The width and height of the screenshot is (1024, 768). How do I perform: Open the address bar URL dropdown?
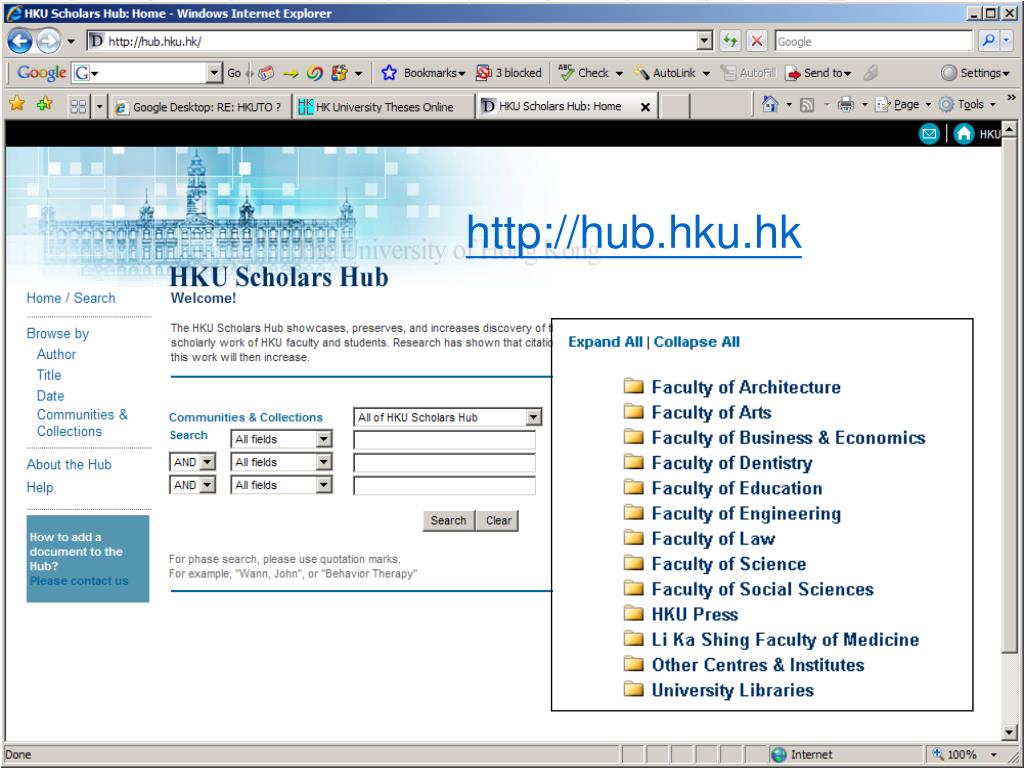pyautogui.click(x=705, y=41)
